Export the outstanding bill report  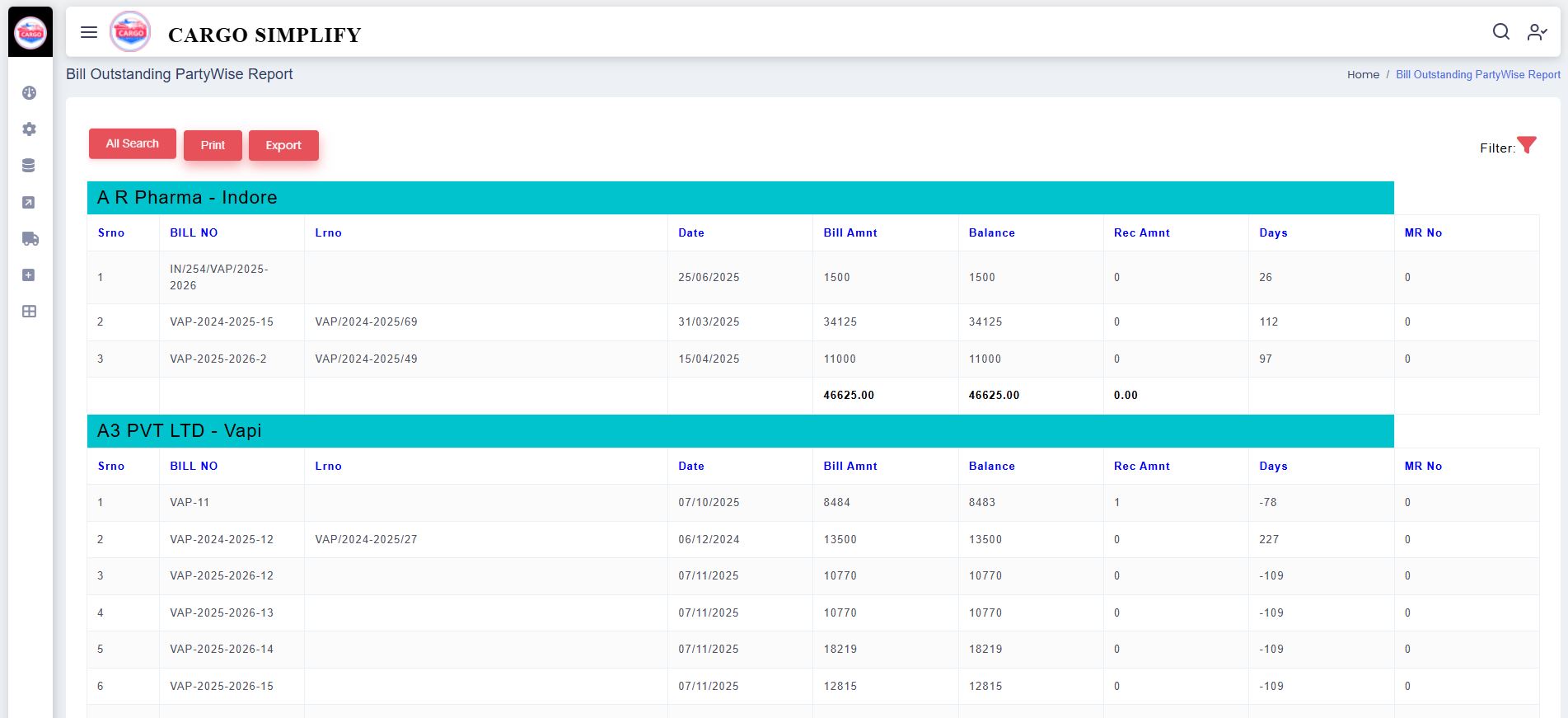point(283,145)
